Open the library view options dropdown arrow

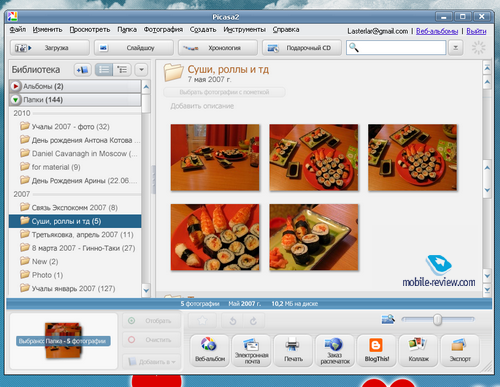point(141,70)
